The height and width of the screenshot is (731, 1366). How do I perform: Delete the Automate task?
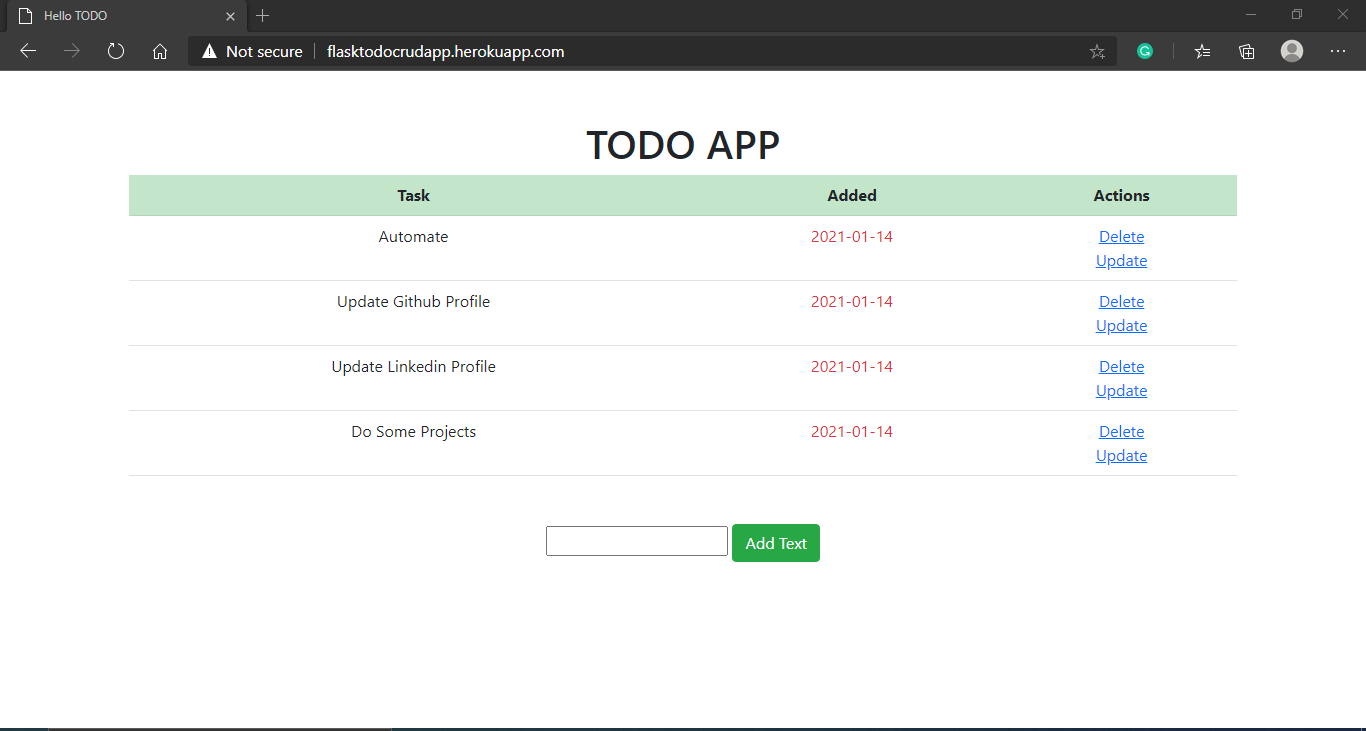click(x=1121, y=236)
